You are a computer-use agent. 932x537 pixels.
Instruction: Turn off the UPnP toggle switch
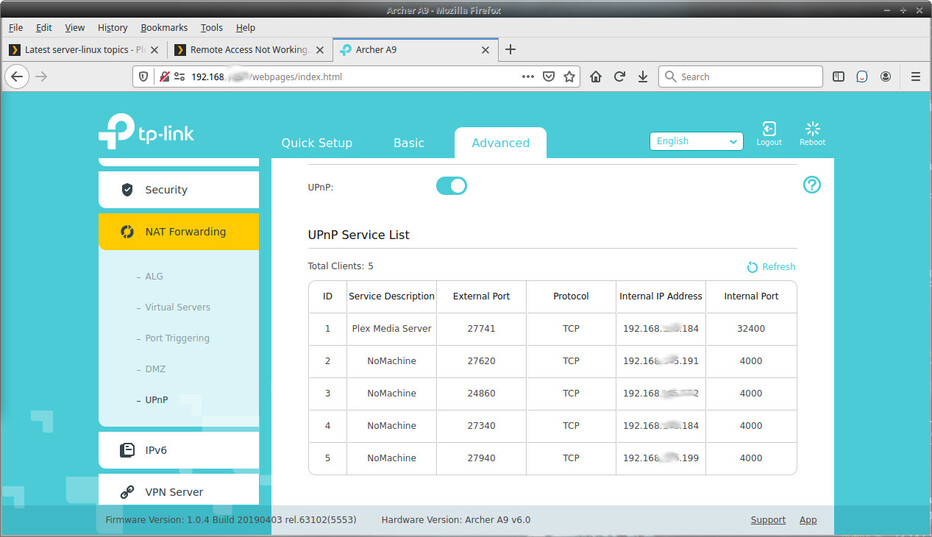coord(451,186)
